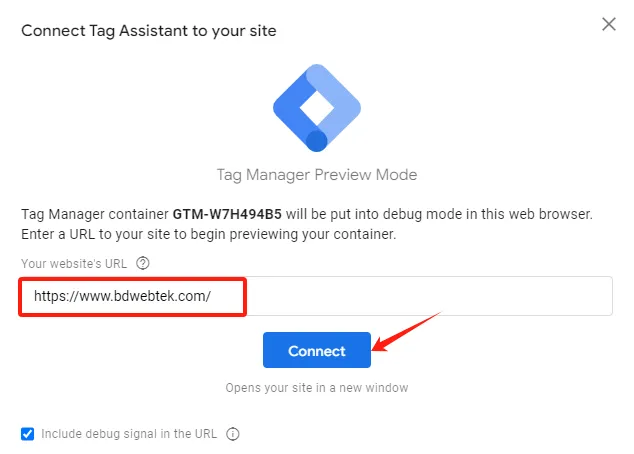Uncheck the Include debug signal checkbox
634x454 pixels.
pyautogui.click(x=27, y=434)
